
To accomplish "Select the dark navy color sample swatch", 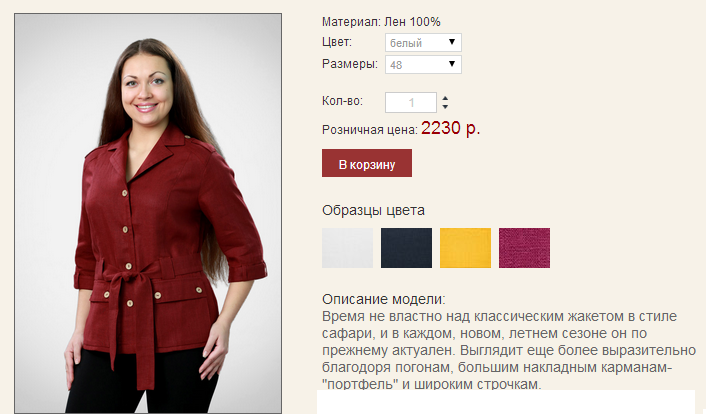I will [x=406, y=248].
